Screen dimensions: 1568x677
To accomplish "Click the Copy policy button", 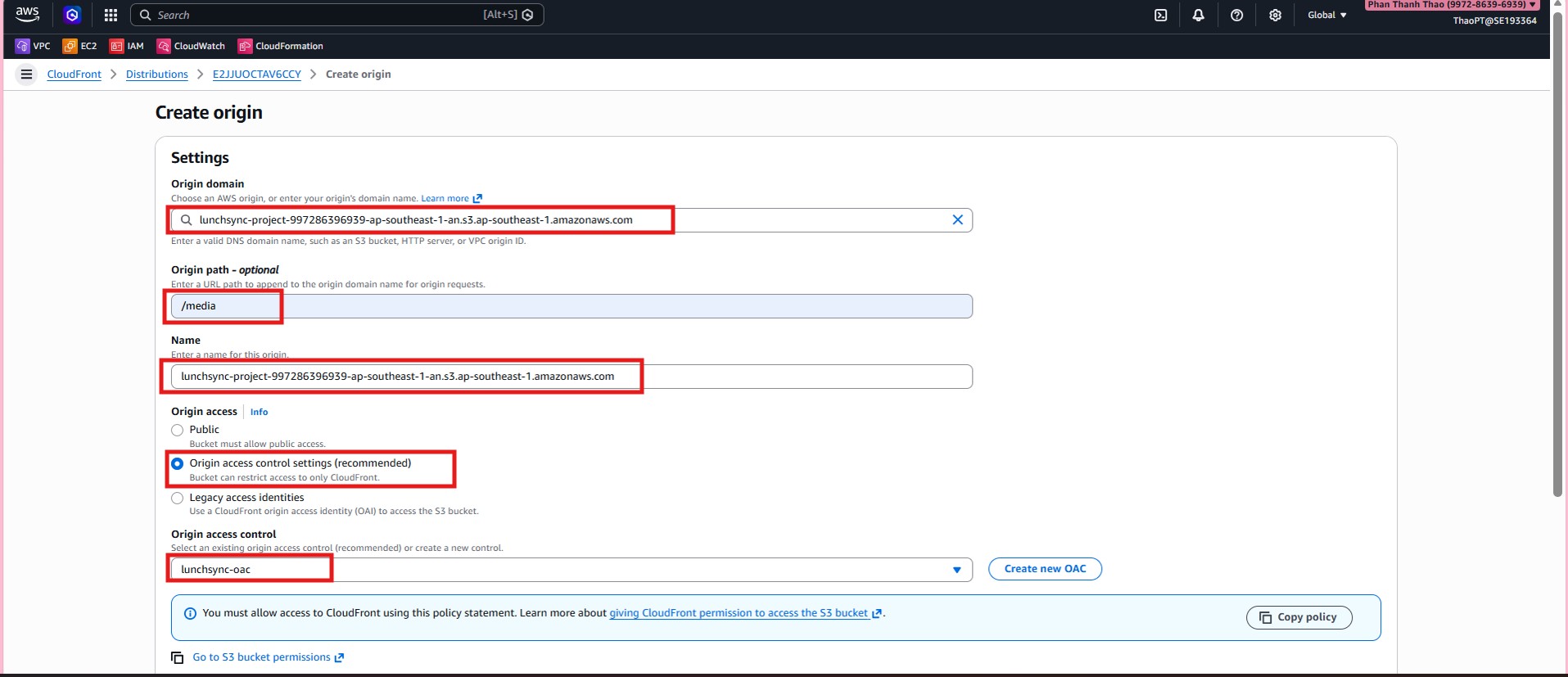I will click(x=1298, y=617).
